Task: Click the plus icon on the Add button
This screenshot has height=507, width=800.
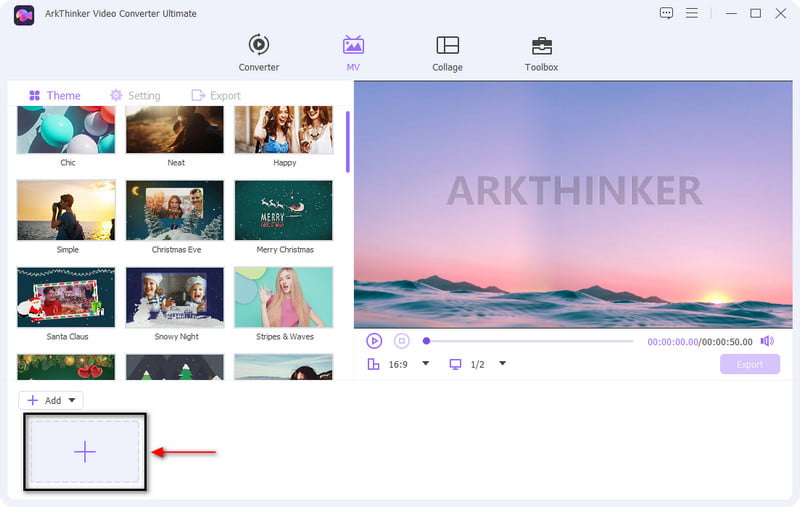Action: [x=33, y=400]
